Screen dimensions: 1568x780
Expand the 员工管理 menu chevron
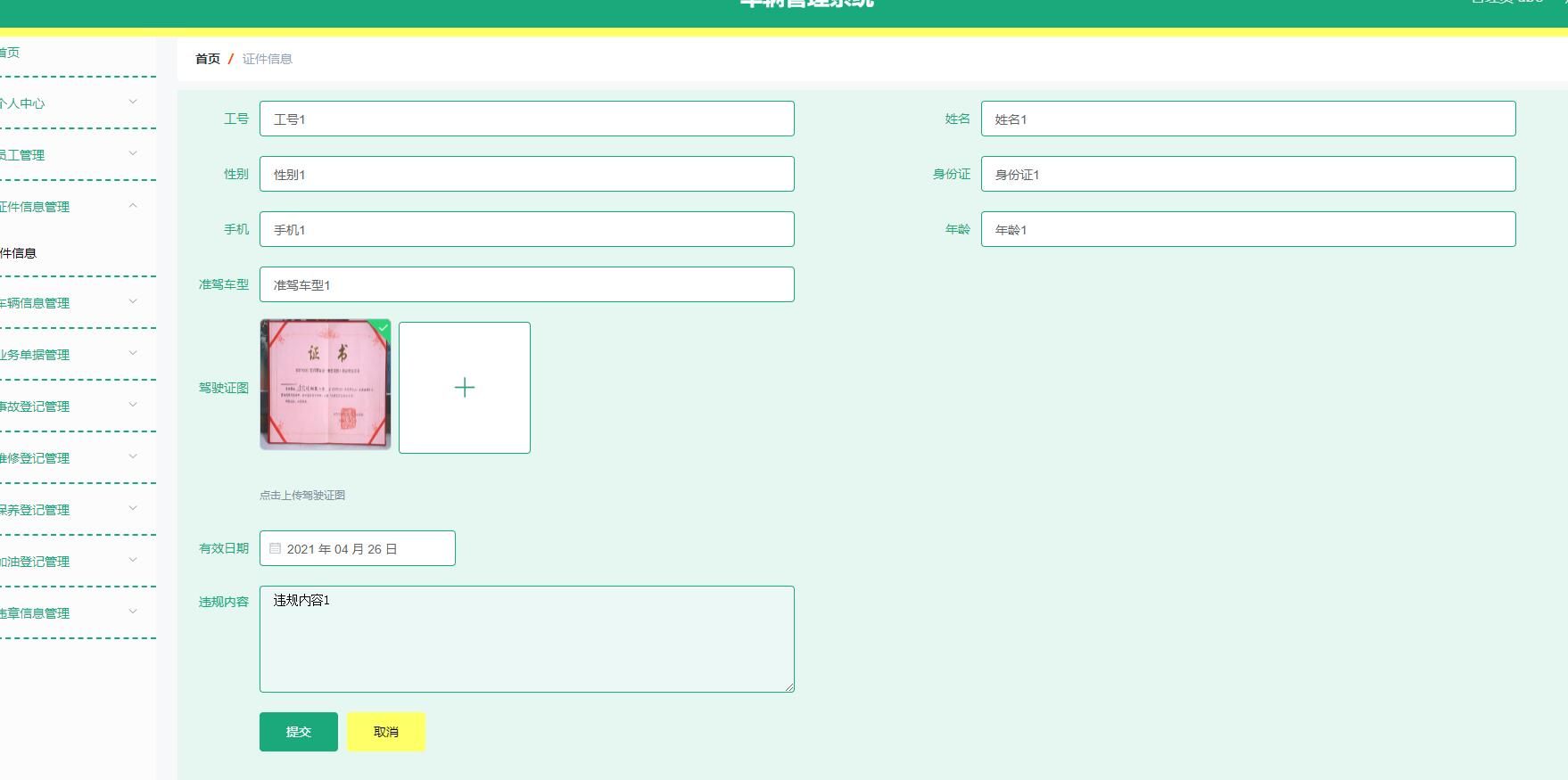pyautogui.click(x=133, y=154)
